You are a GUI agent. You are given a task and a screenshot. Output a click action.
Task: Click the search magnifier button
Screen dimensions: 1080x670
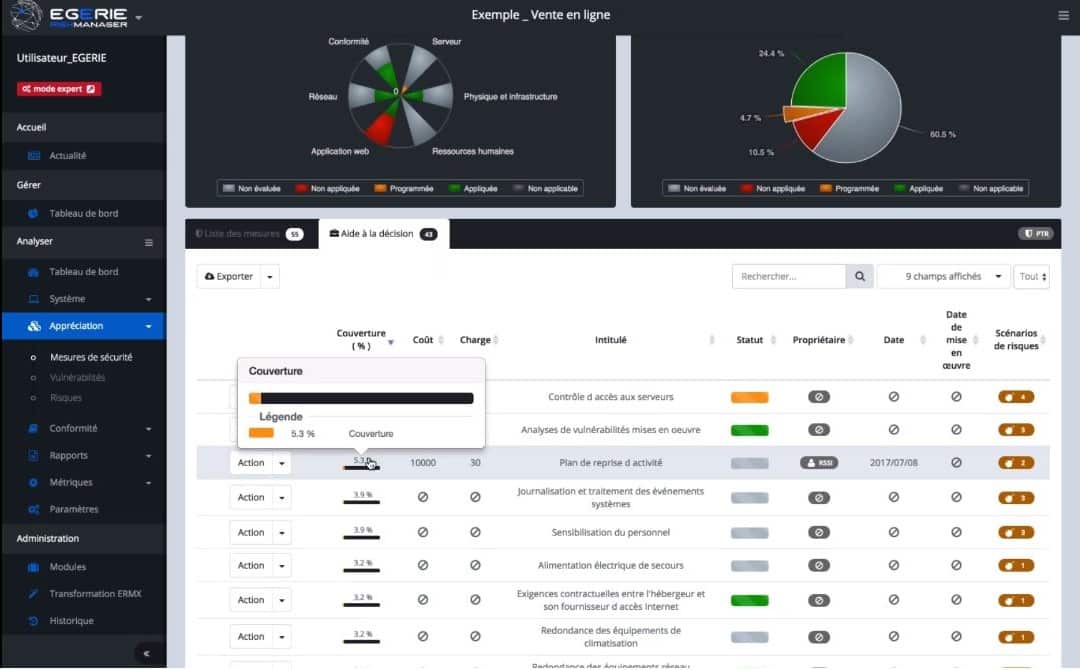point(860,276)
